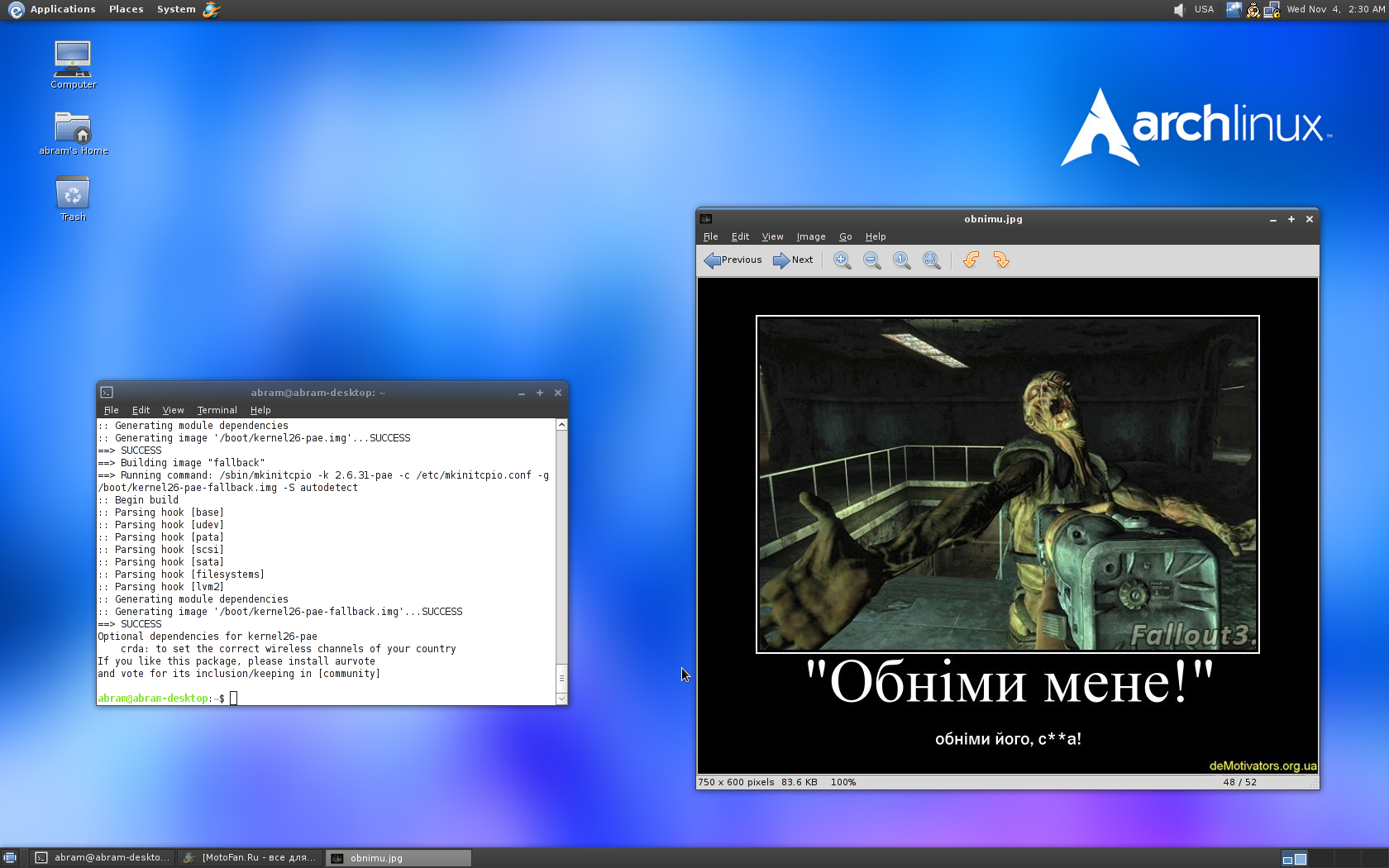Image resolution: width=1389 pixels, height=868 pixels.
Task: Open Help menu in image viewer
Action: (x=876, y=236)
